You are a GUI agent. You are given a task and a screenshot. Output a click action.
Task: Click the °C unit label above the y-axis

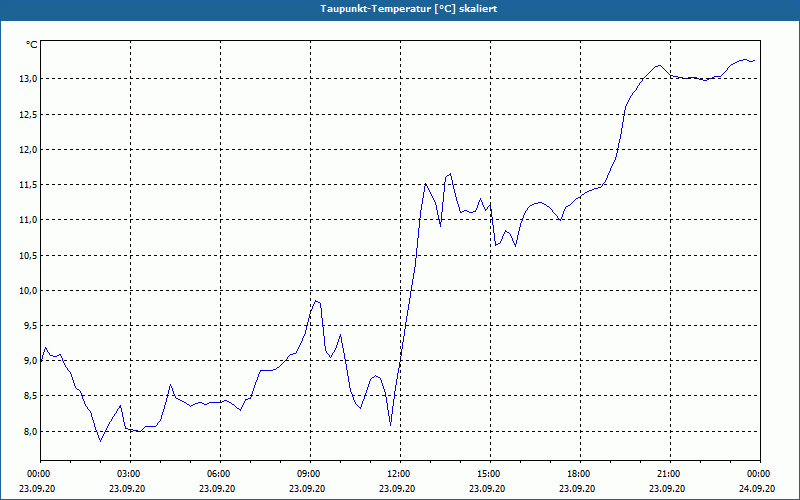point(32,45)
